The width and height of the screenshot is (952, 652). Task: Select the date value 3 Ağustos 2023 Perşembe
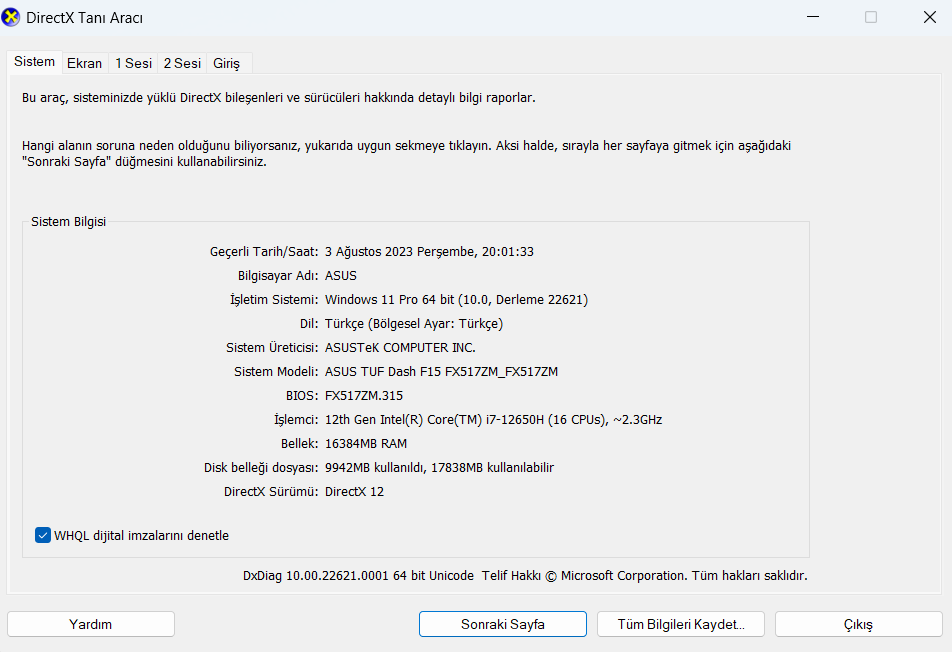429,251
